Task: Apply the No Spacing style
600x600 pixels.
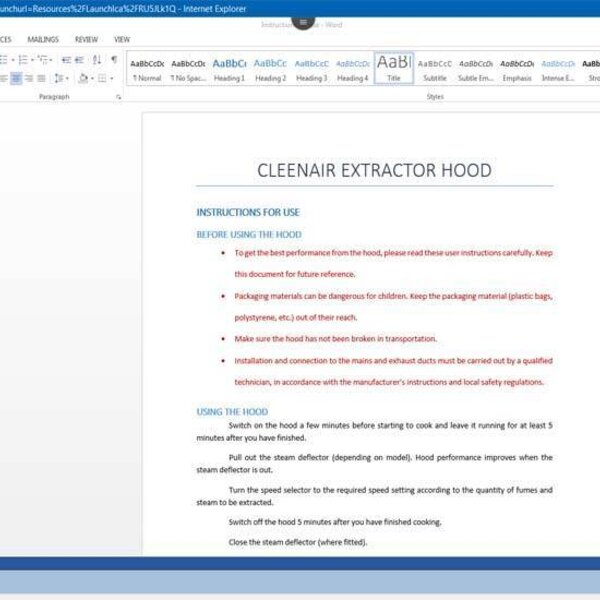Action: click(188, 69)
